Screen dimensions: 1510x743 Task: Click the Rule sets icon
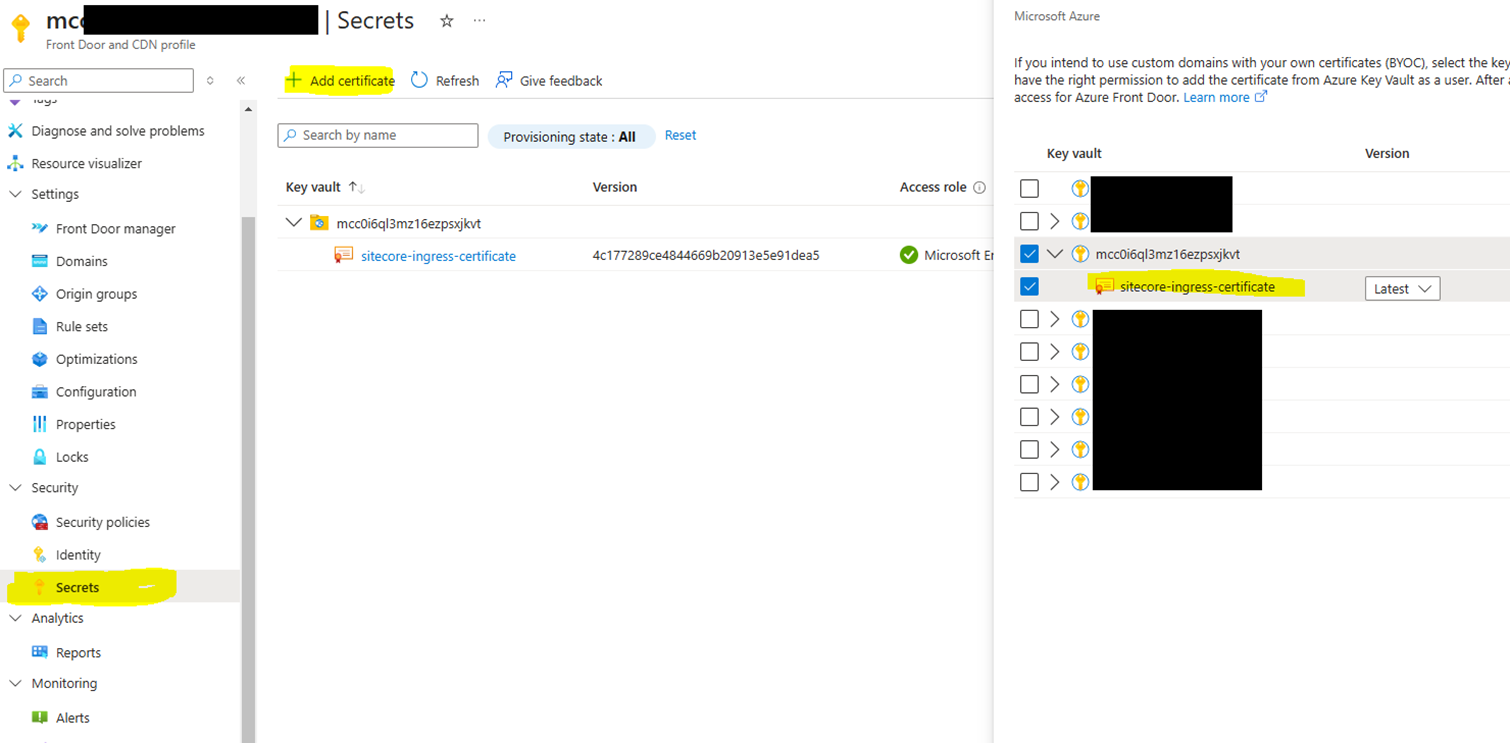point(40,326)
